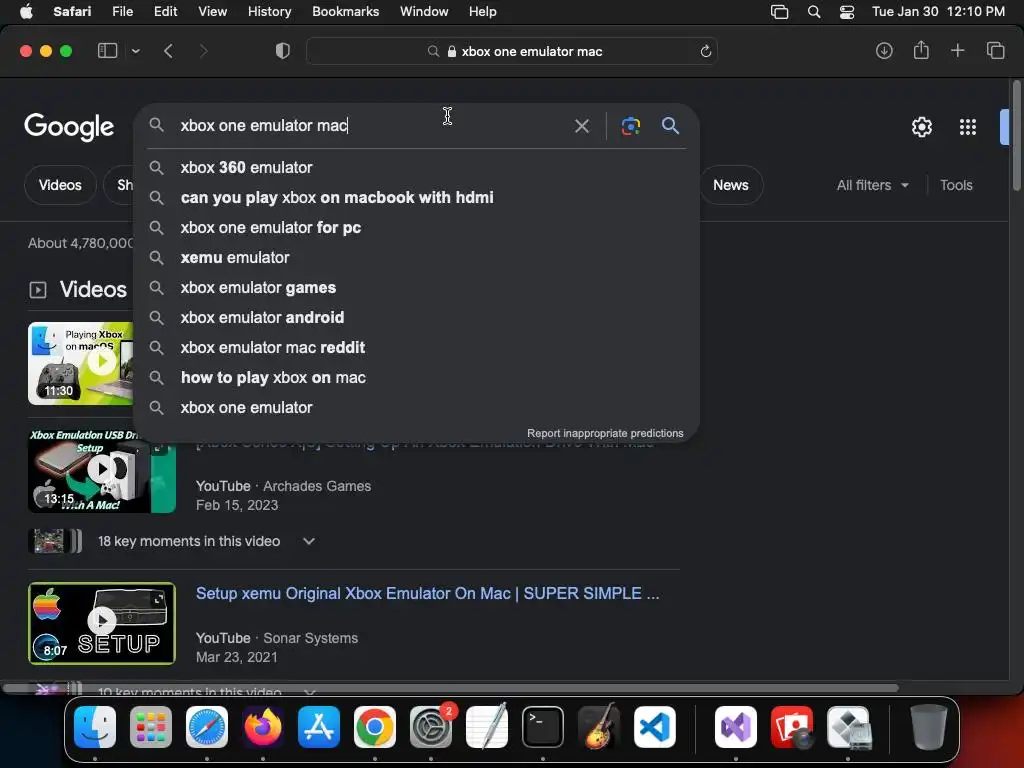Launch Google Chrome from the Dock
The height and width of the screenshot is (768, 1024).
point(375,727)
